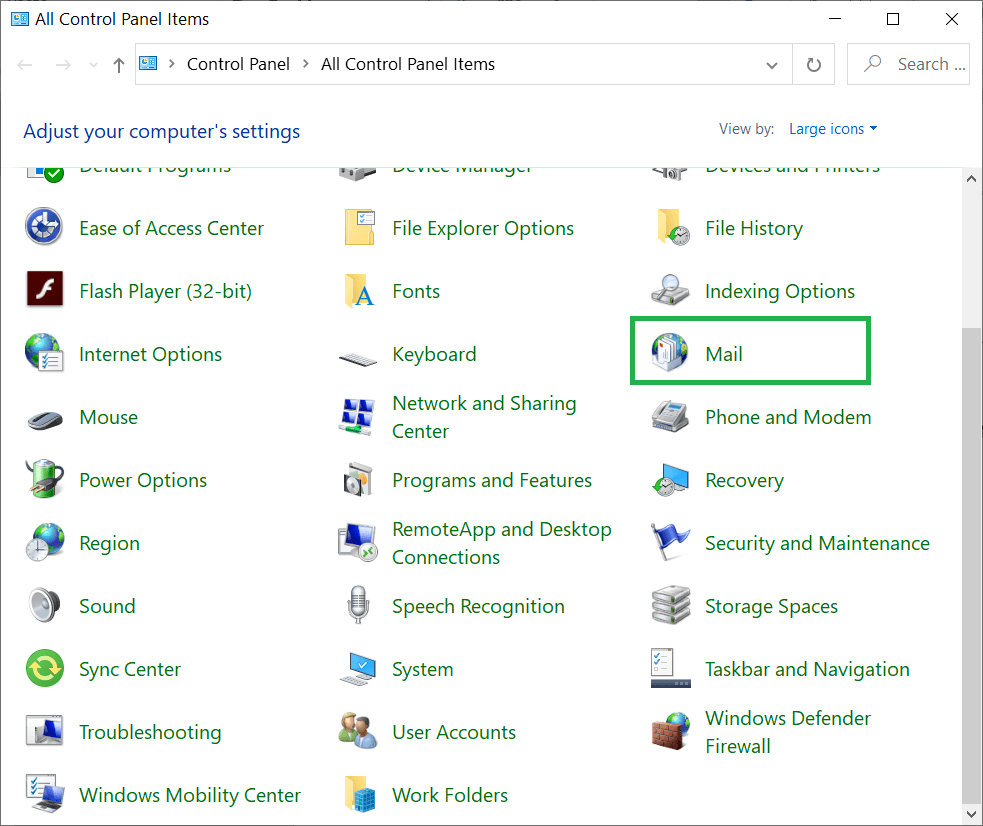Click the Programs and Features label
Screen dimensions: 983x826
[492, 481]
